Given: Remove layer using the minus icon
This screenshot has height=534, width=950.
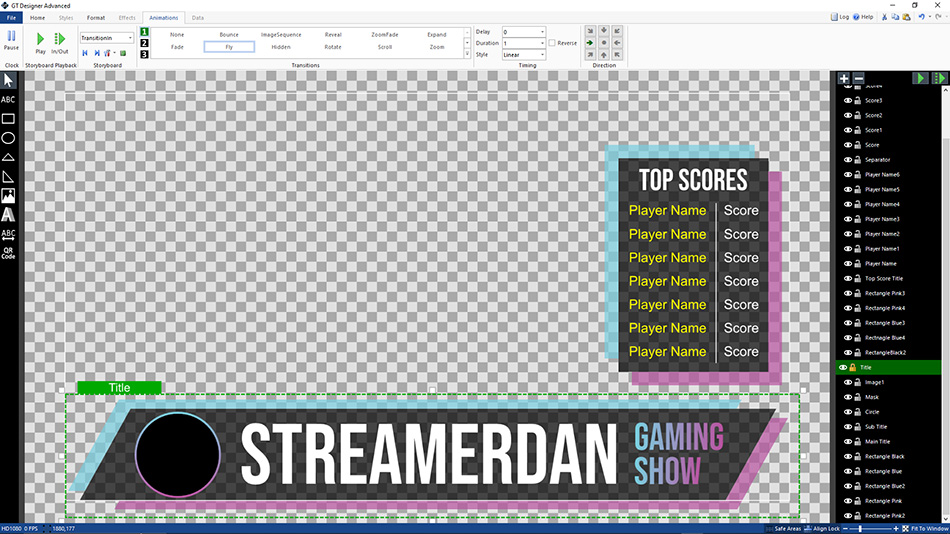Looking at the screenshot, I should pos(858,78).
